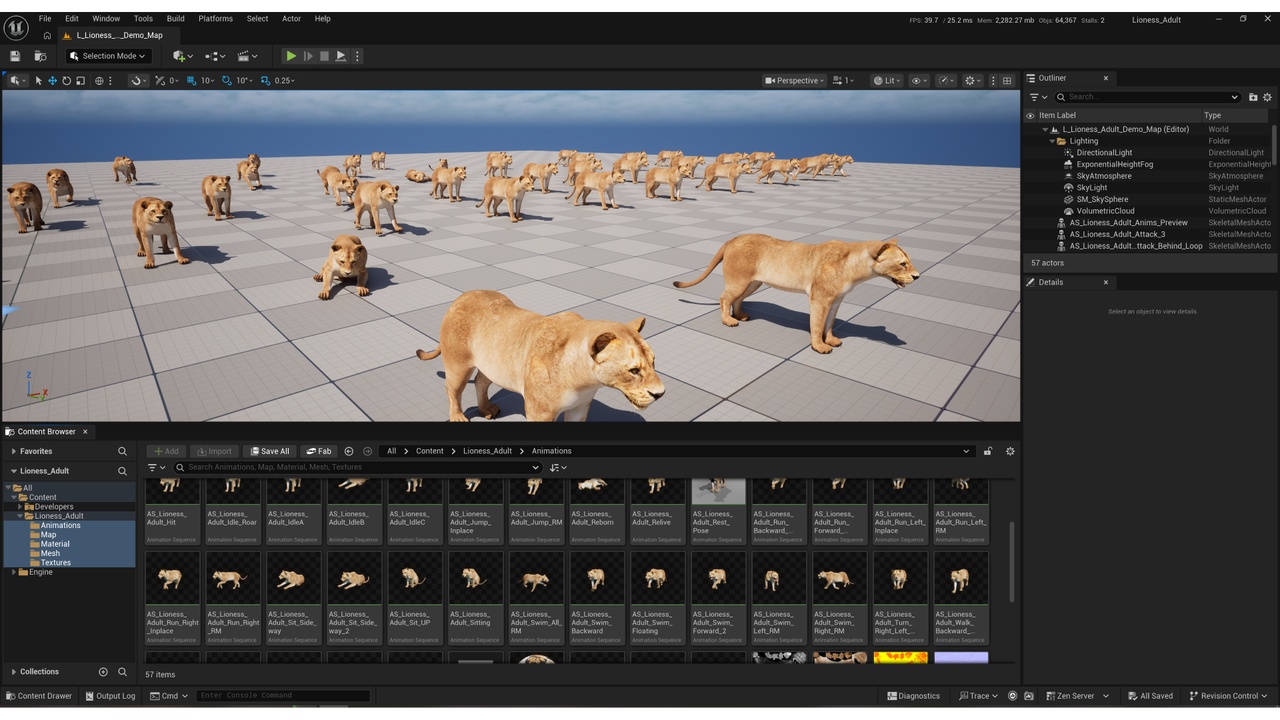This screenshot has height=720, width=1280.
Task: Add a new collection with plus icon
Action: pyautogui.click(x=102, y=672)
